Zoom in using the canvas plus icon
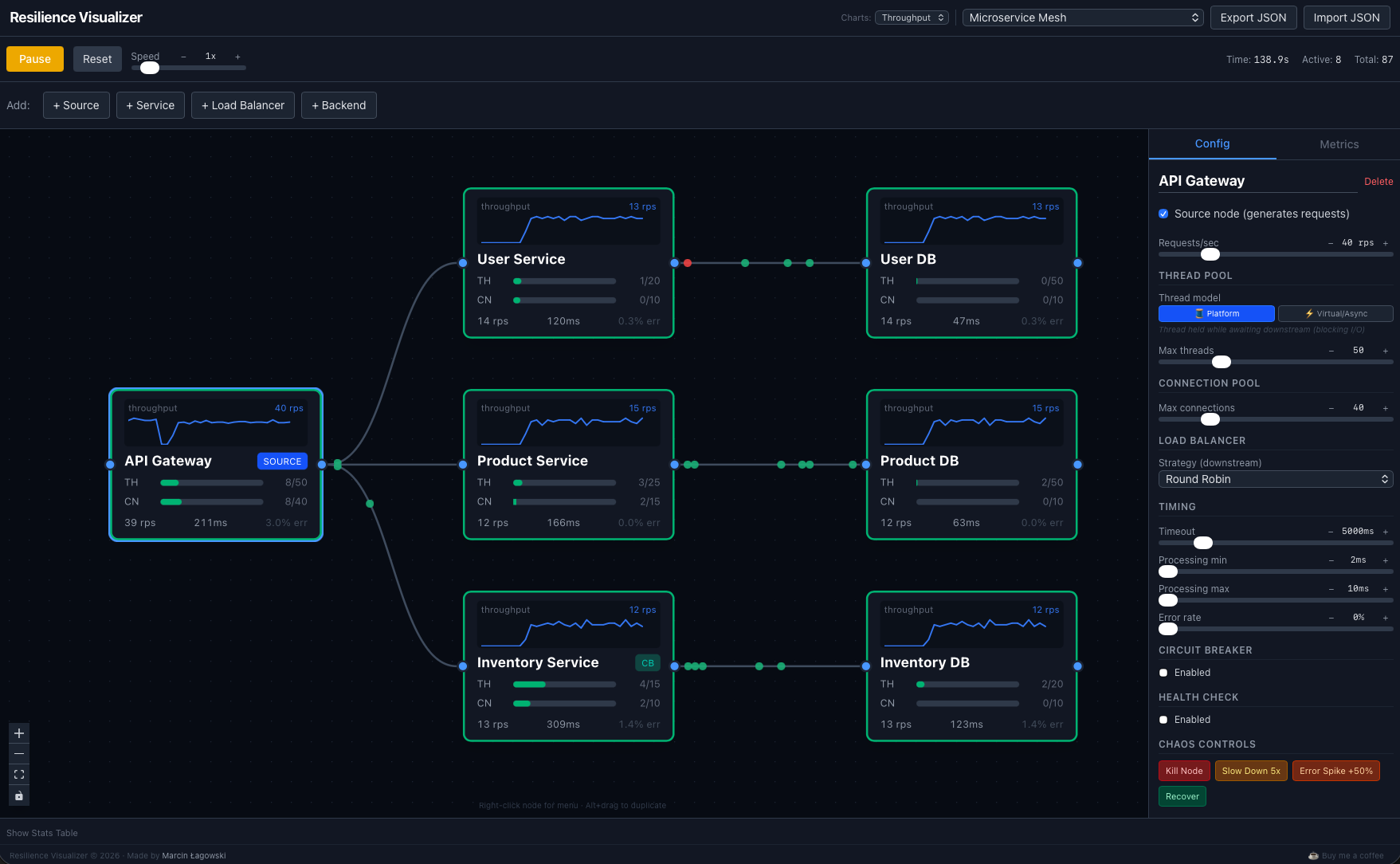 [18, 732]
